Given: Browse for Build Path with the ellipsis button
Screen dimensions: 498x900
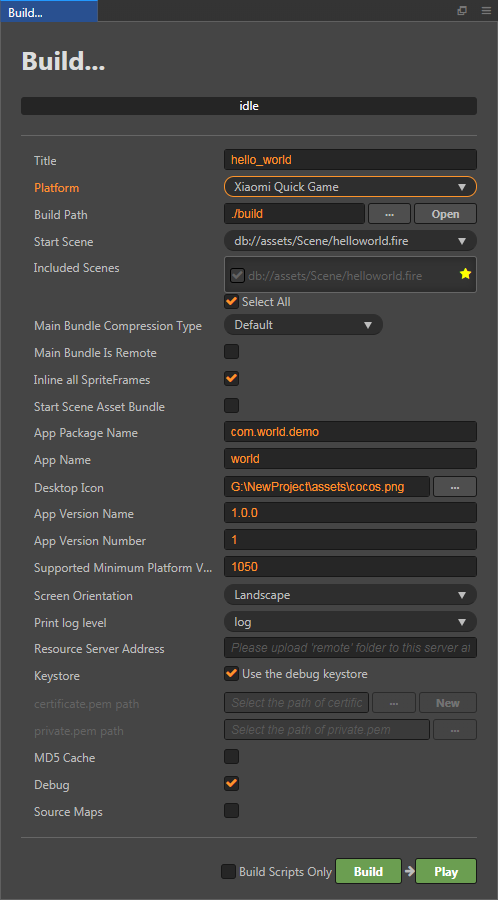Looking at the screenshot, I should pyautogui.click(x=389, y=214).
